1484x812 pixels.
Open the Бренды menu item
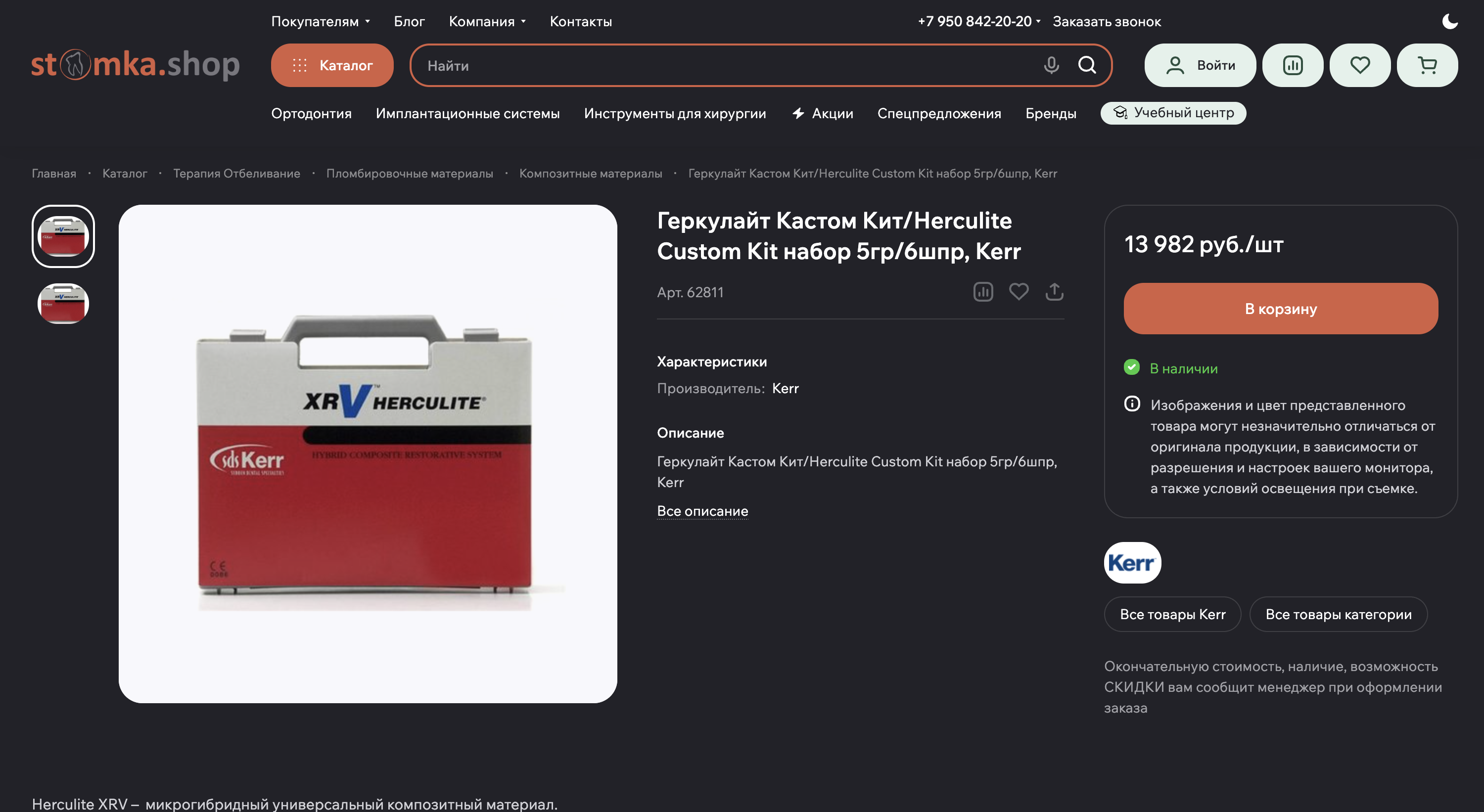point(1051,113)
